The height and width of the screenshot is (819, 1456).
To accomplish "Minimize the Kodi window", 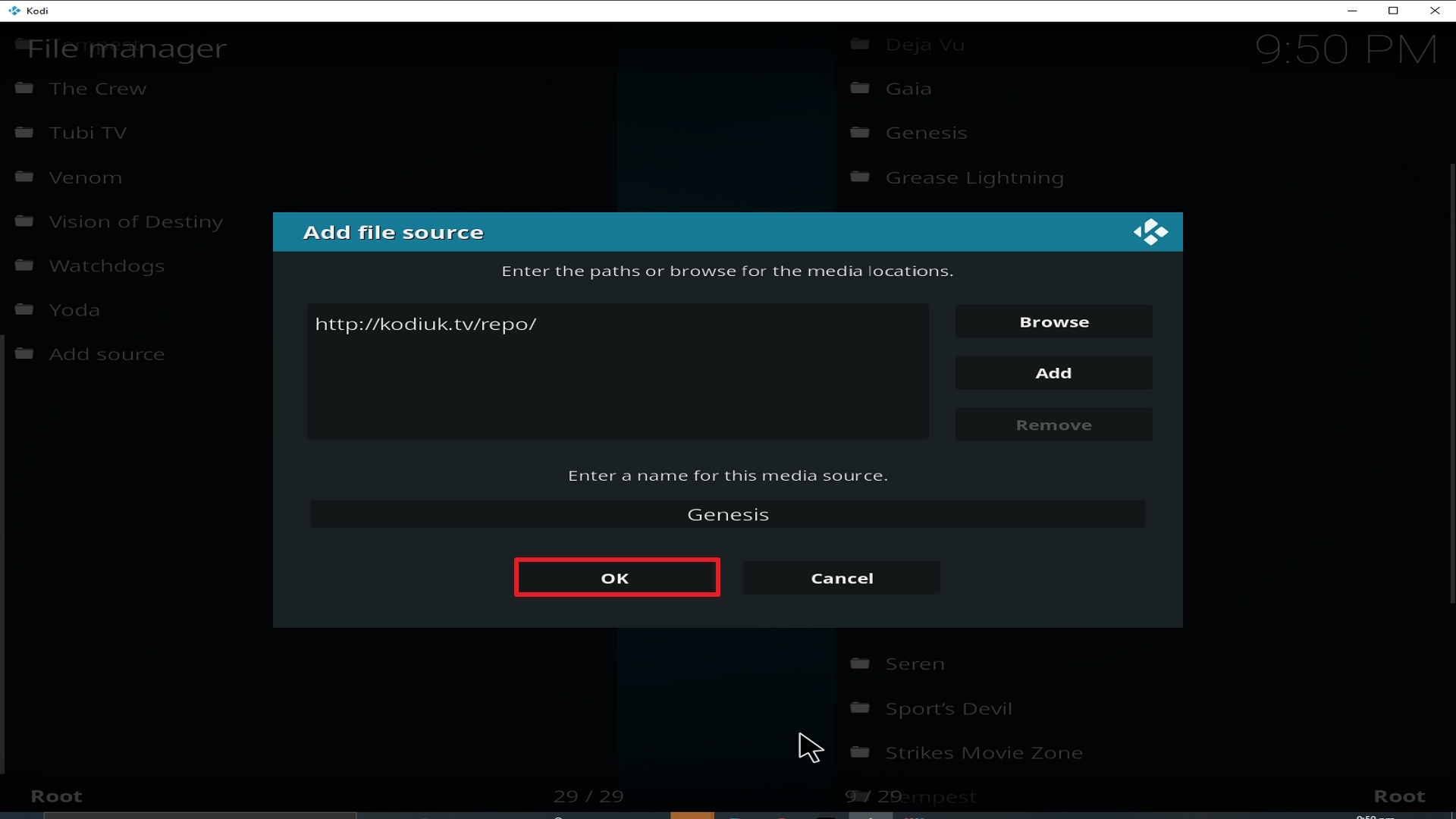I will tap(1352, 11).
